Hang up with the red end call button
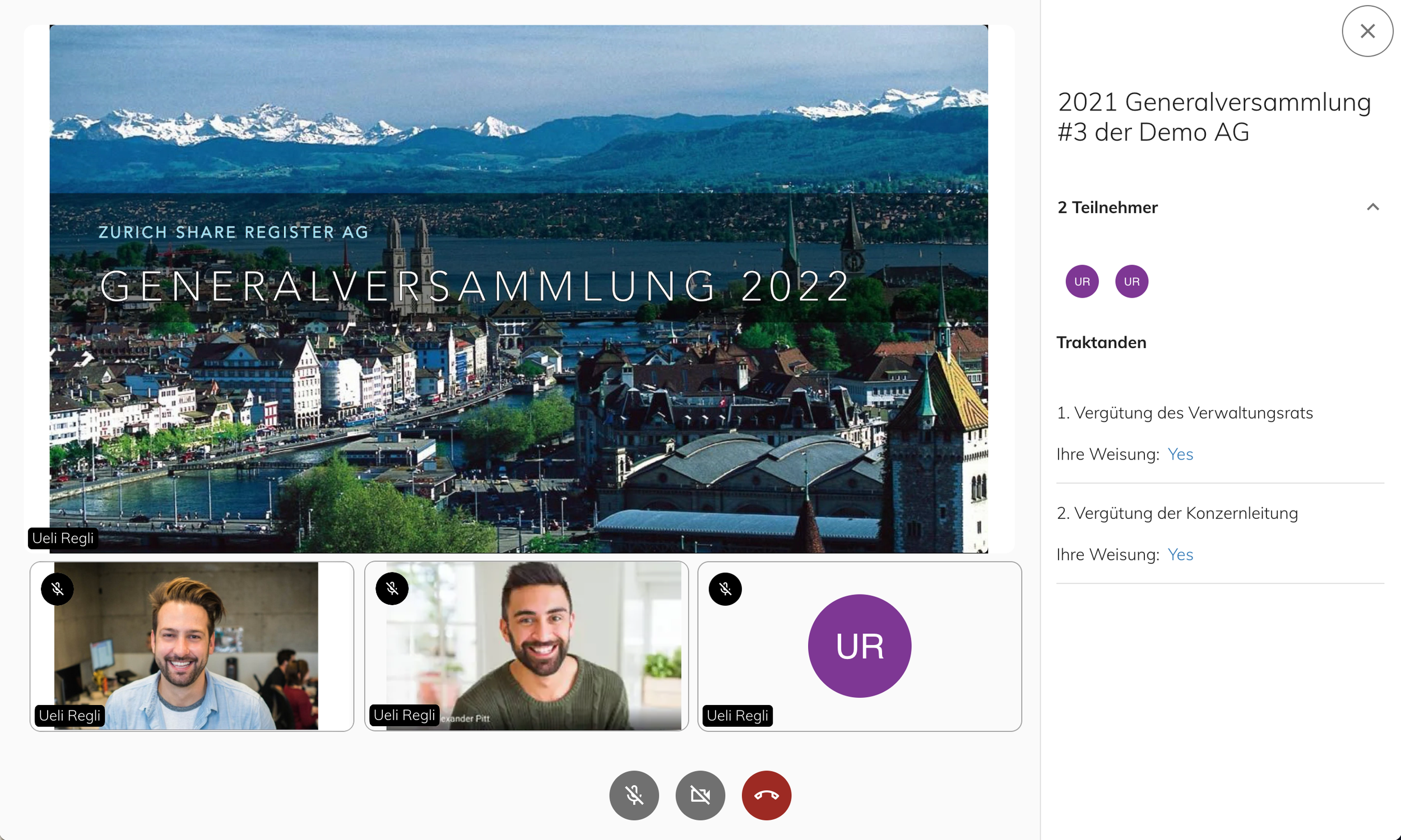Image resolution: width=1401 pixels, height=840 pixels. (x=767, y=795)
